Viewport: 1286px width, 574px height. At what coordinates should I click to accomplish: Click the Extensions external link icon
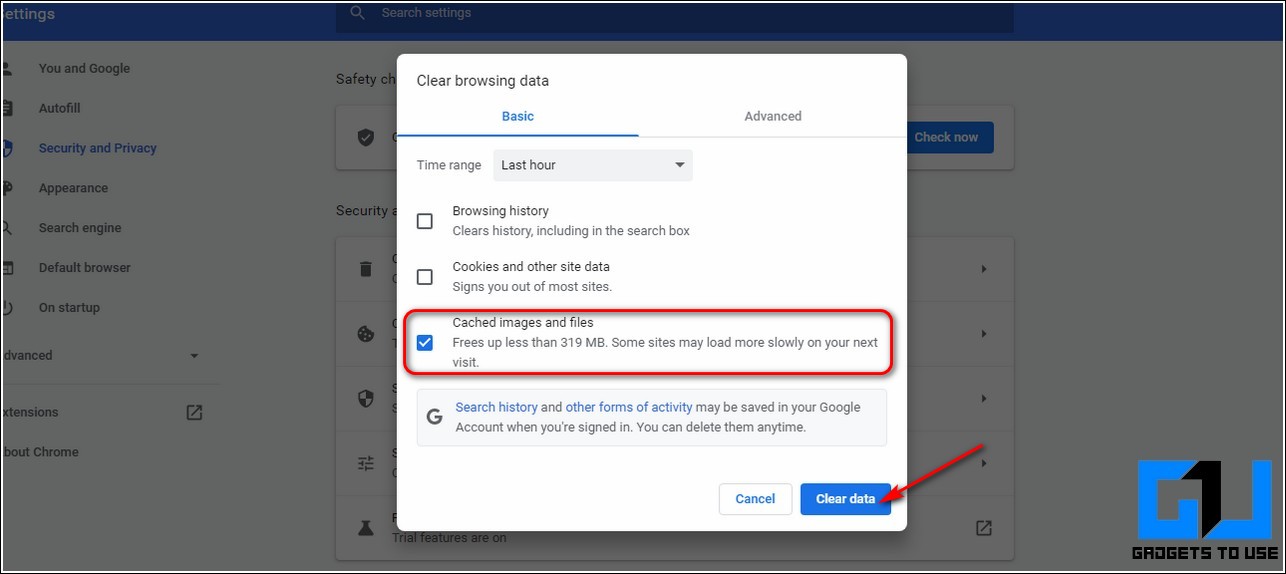(194, 412)
